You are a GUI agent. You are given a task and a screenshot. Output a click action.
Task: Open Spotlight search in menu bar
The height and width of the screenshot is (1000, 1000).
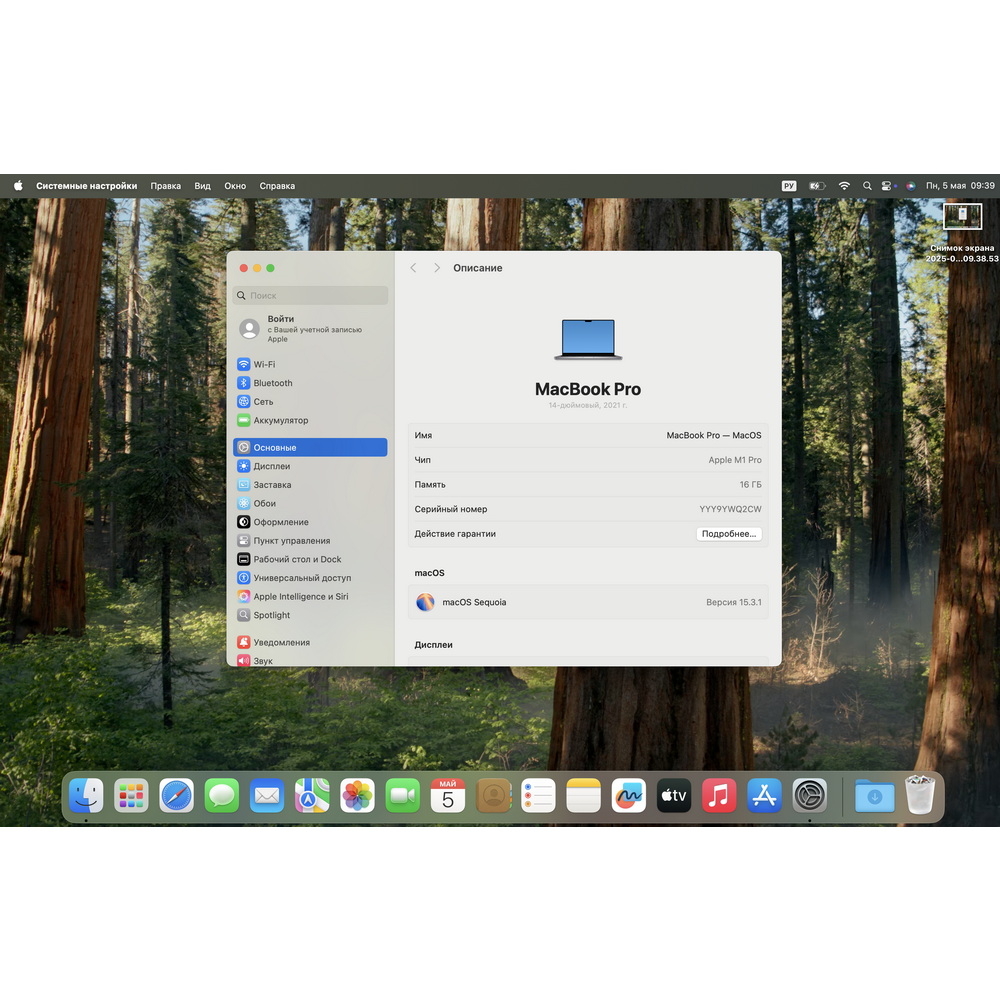pyautogui.click(x=867, y=186)
